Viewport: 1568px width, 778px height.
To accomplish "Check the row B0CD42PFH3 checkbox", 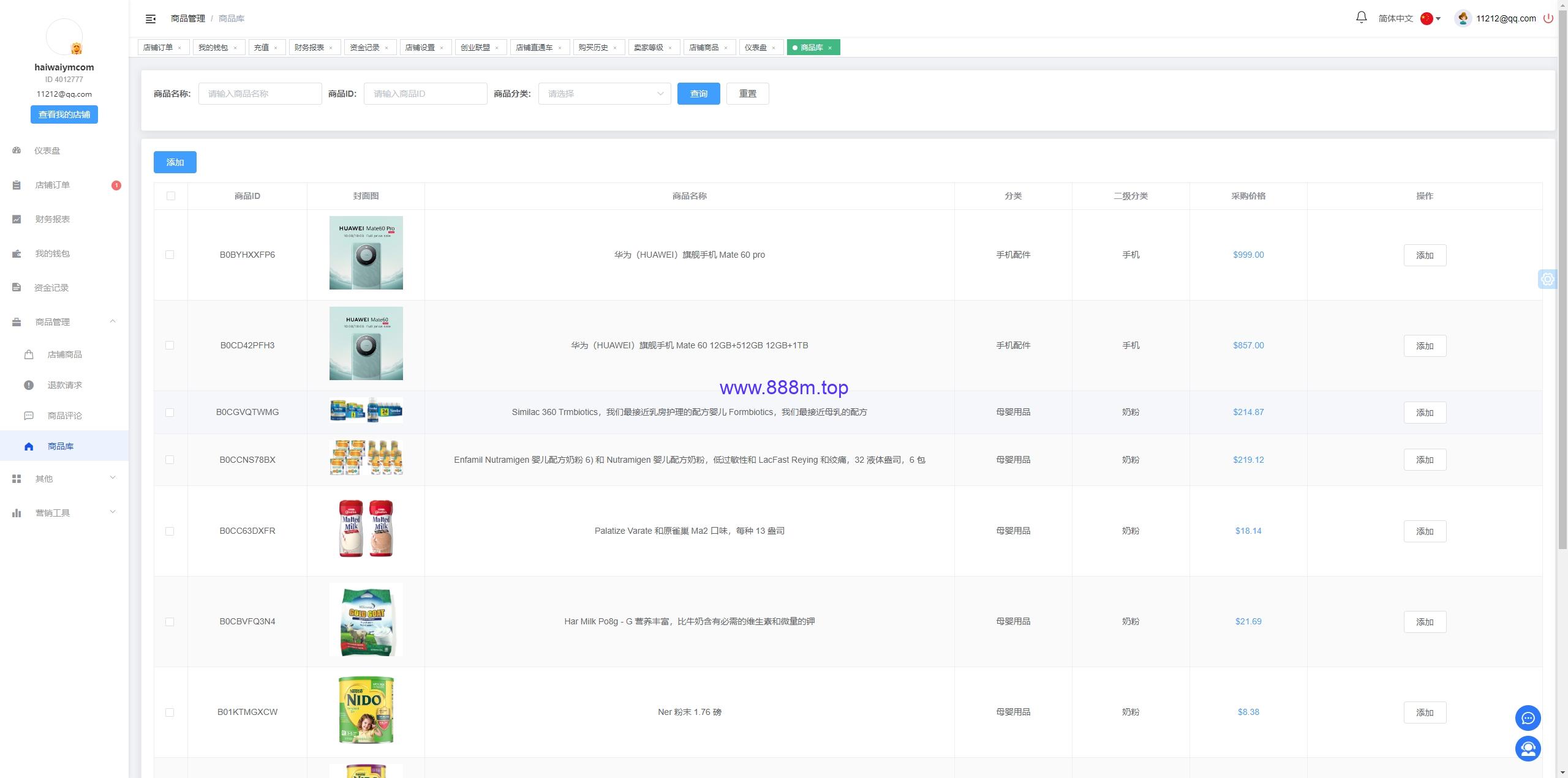I will (x=170, y=345).
